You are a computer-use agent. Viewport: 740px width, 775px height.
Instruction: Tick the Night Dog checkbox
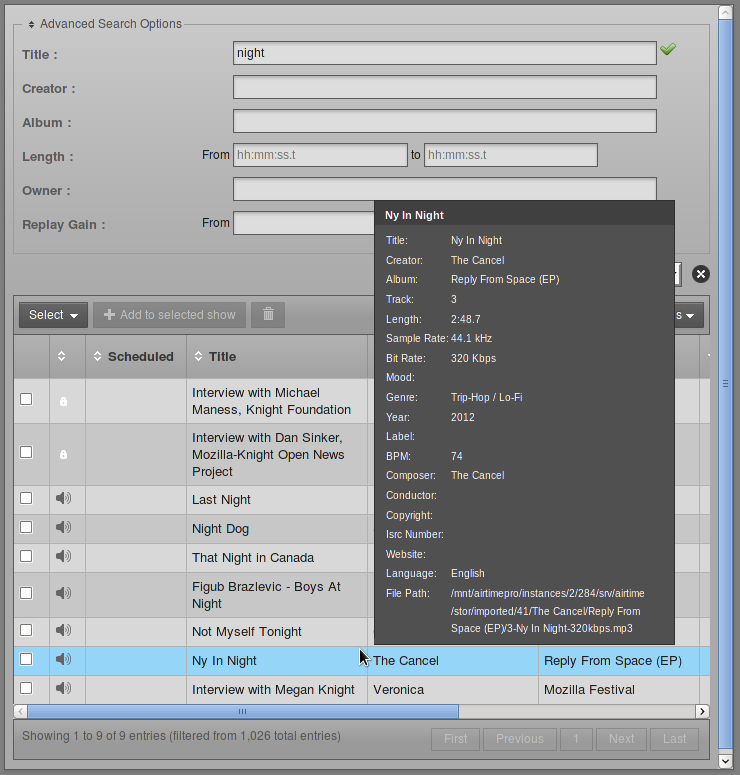pos(26,527)
